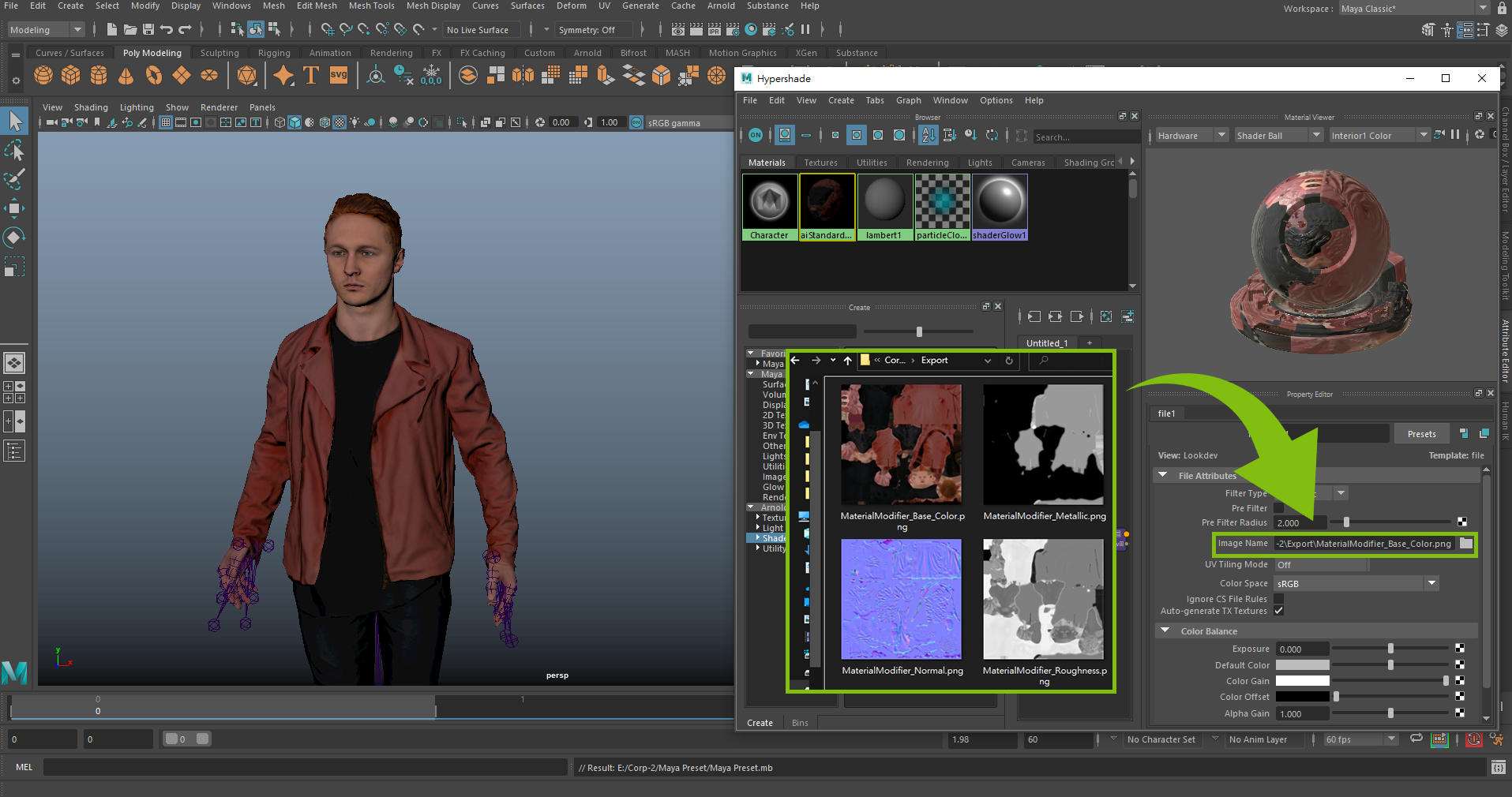
Task: Select the Paint Selection tool
Action: click(14, 179)
